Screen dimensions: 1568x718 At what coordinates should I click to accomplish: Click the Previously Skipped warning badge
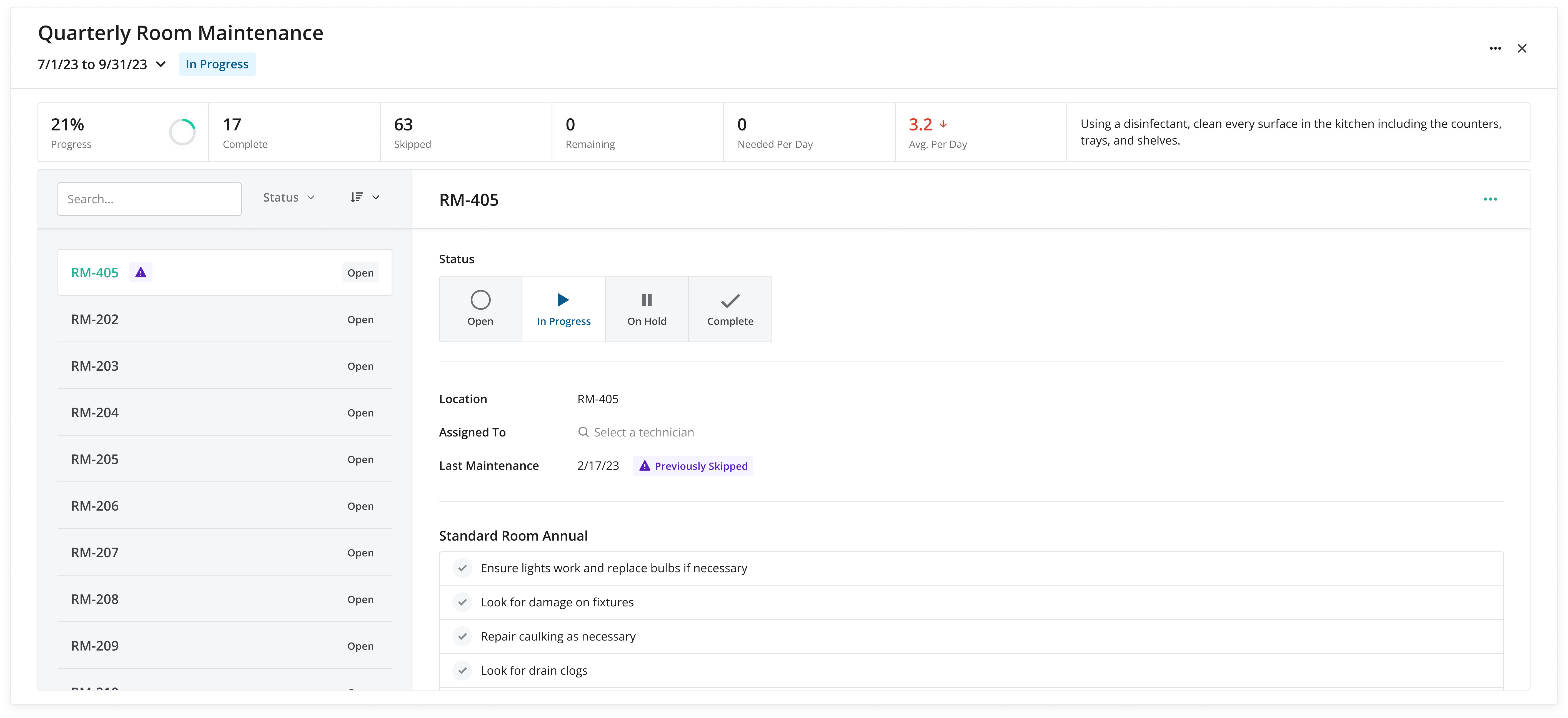693,466
